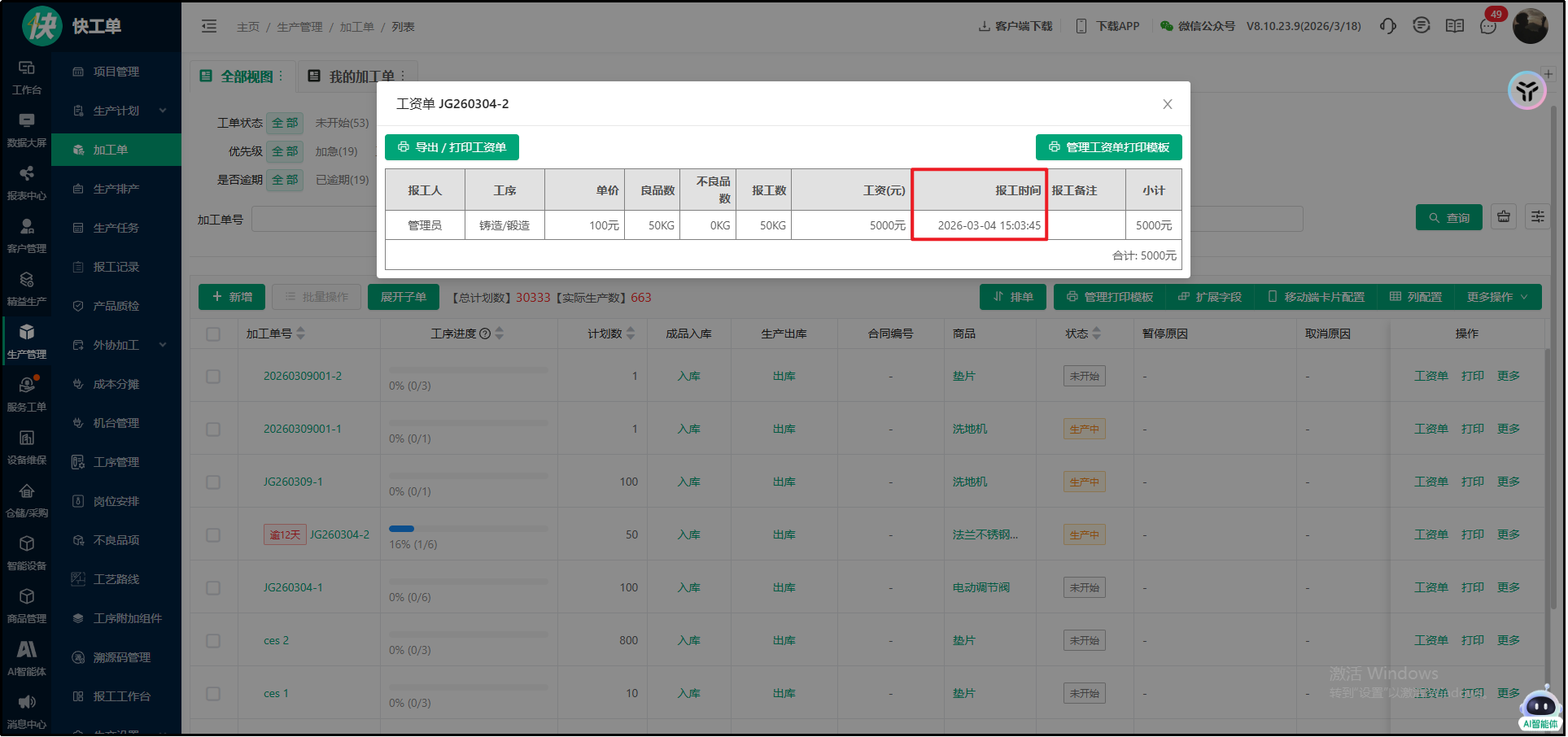
Task: Open the 数据大屏 sidebar icon
Action: (26, 129)
